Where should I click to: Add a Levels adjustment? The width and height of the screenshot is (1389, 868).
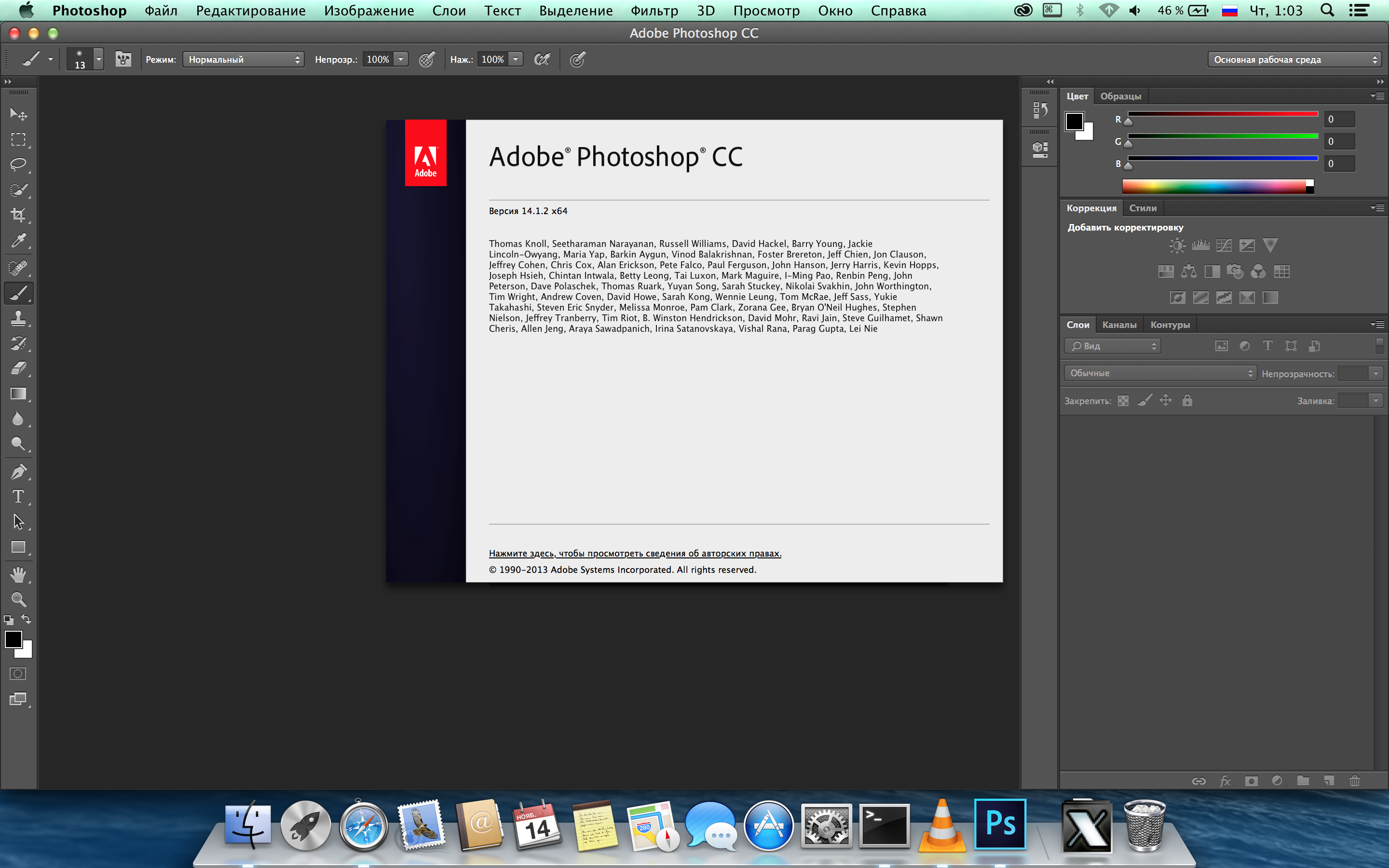point(1201,246)
